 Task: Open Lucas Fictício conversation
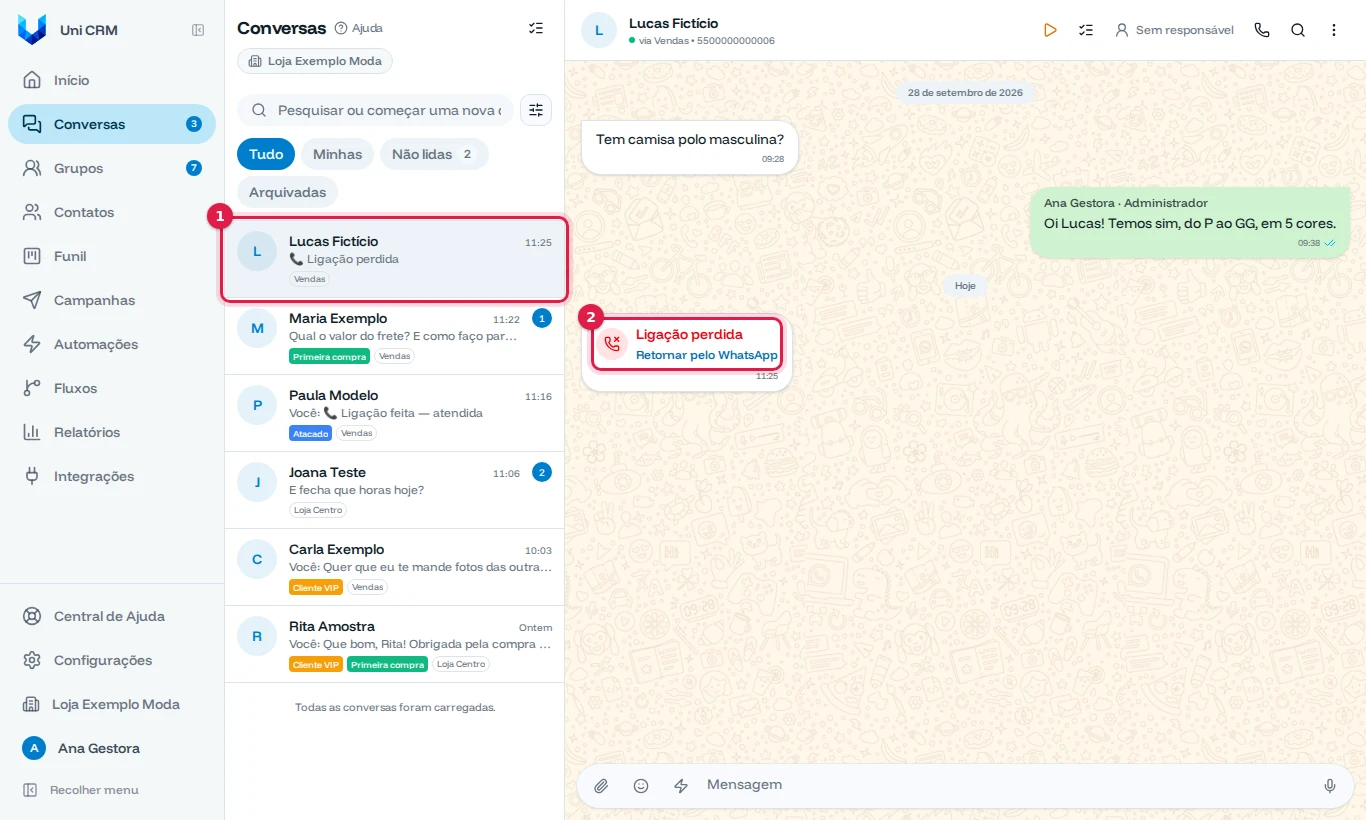(394, 259)
